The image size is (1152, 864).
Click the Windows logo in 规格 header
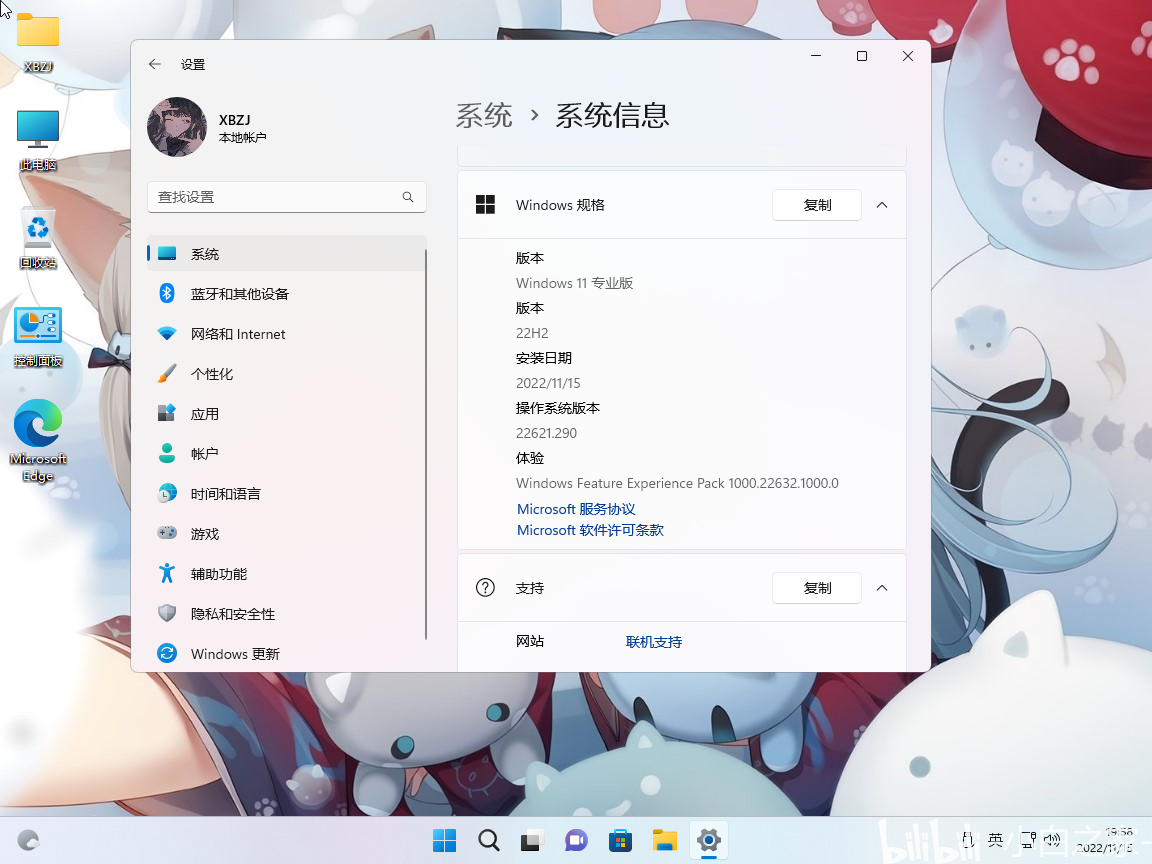coord(486,204)
